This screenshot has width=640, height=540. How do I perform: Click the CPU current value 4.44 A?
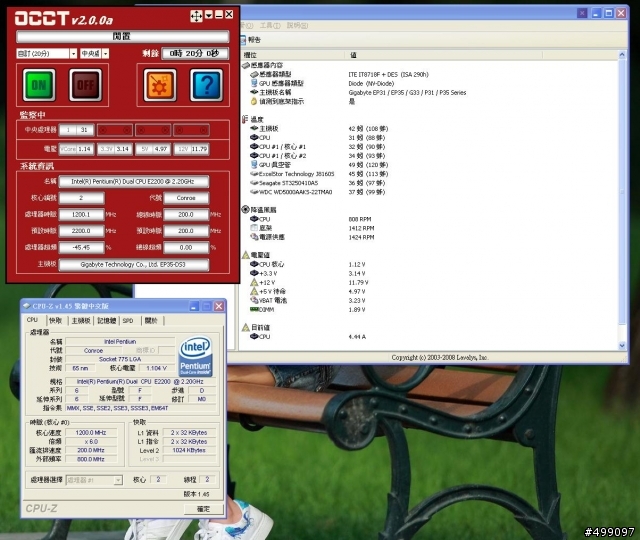click(357, 337)
